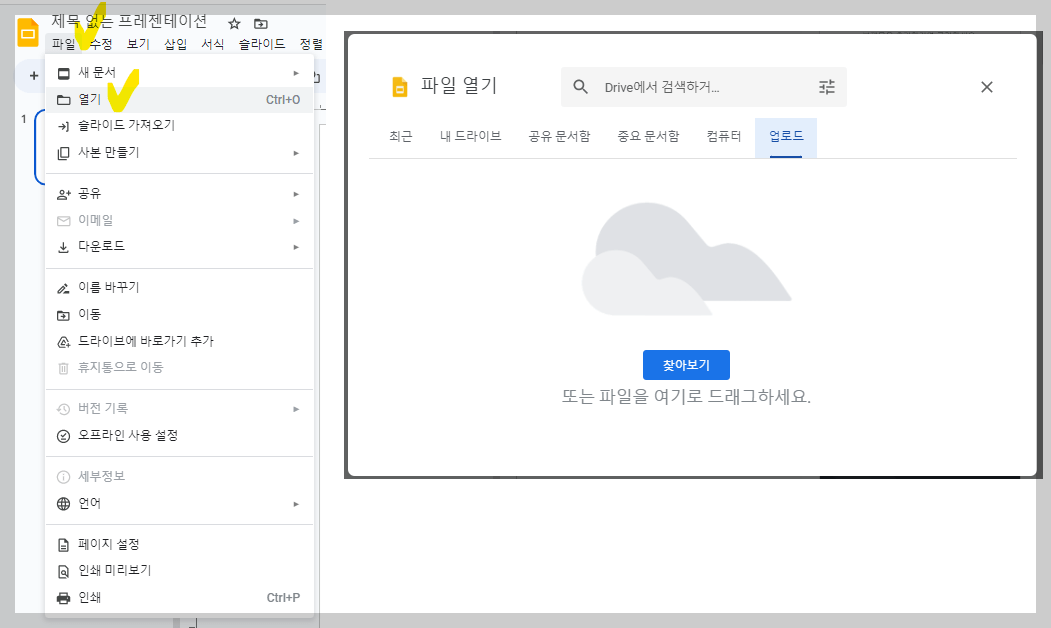
Task: Click the 찾아보기 browse button
Action: pos(685,364)
